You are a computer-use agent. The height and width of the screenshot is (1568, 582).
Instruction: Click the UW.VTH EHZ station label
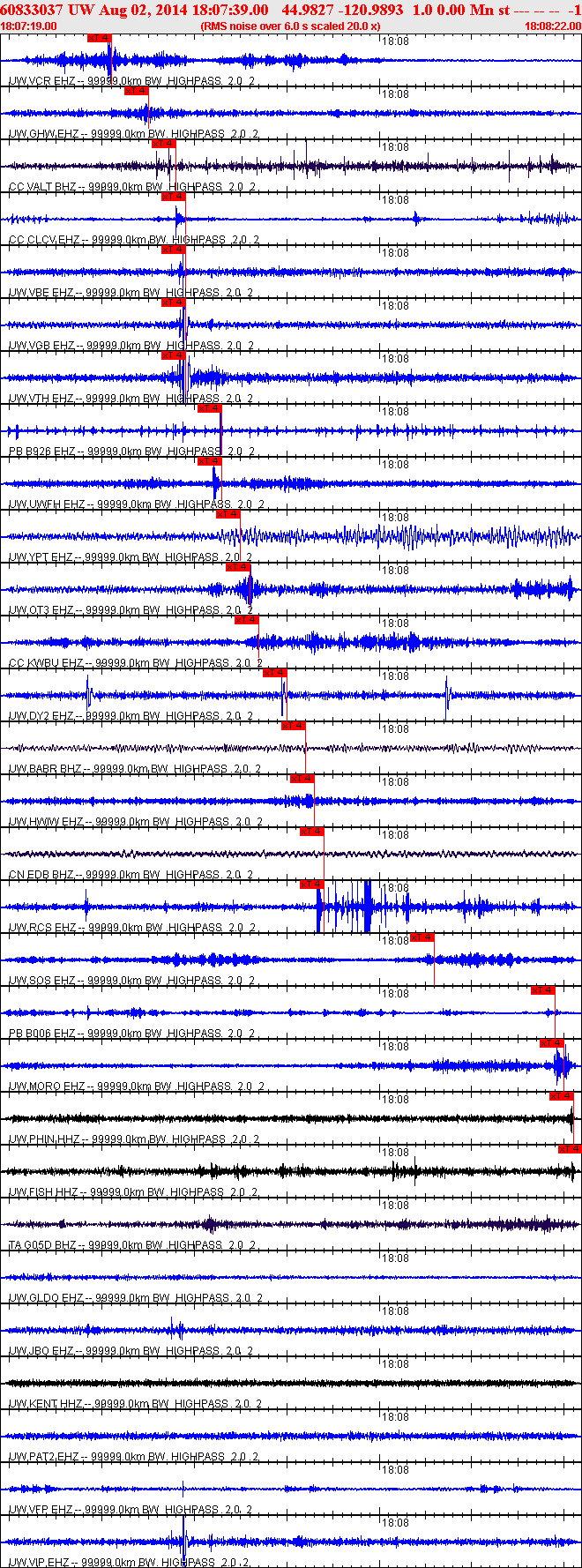41,399
